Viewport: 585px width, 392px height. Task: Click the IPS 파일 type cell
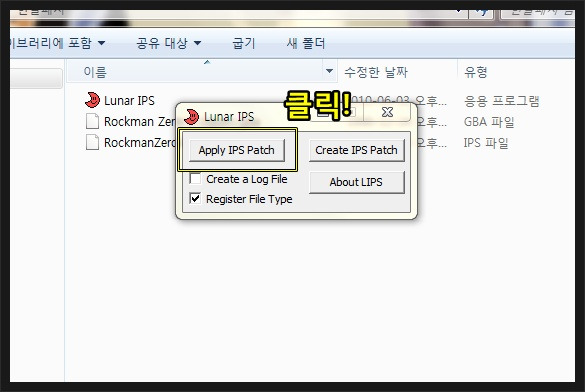[x=486, y=143]
